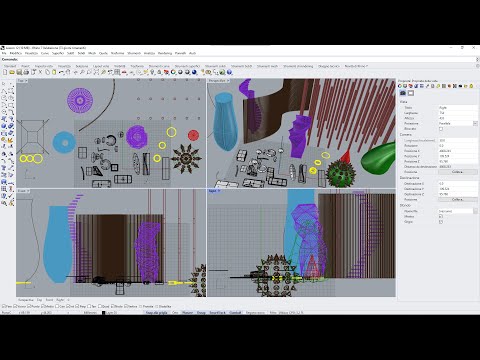
Task: Click the blue Render sphere icon
Action: pyautogui.click(x=194, y=72)
